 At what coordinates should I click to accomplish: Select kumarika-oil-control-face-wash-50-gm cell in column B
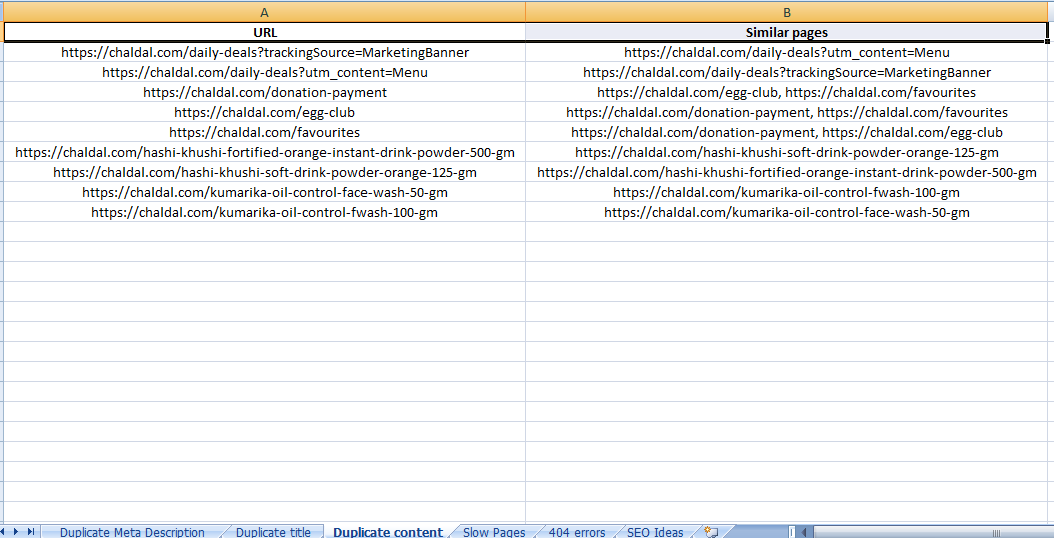tap(786, 213)
